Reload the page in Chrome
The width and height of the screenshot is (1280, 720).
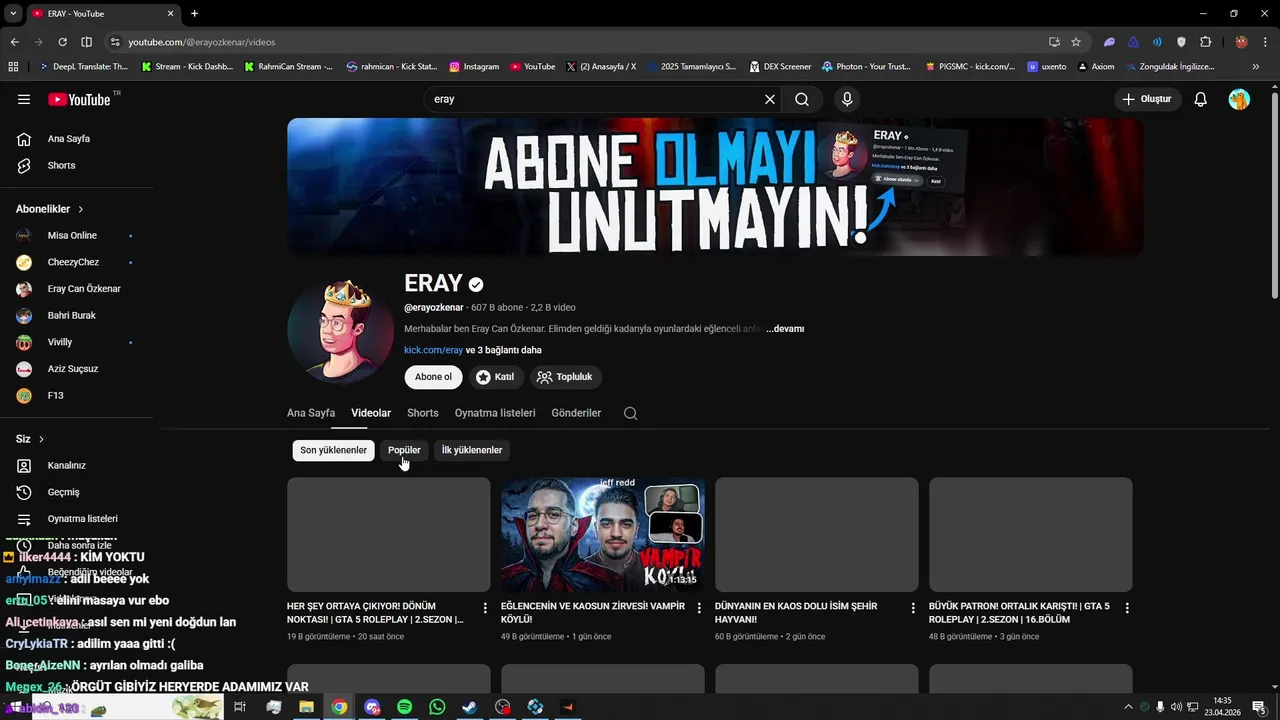(62, 42)
